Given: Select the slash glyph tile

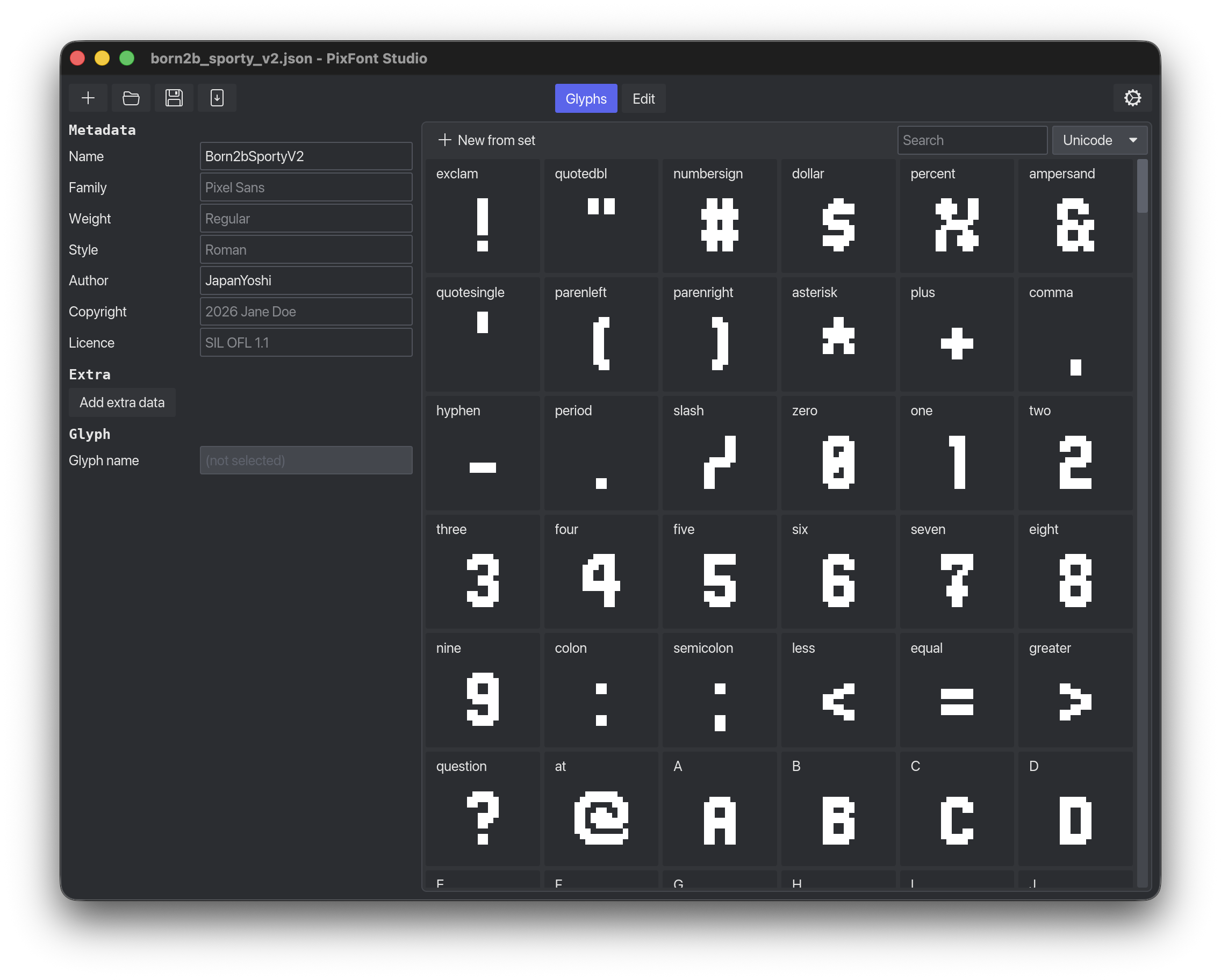Looking at the screenshot, I should click(719, 452).
